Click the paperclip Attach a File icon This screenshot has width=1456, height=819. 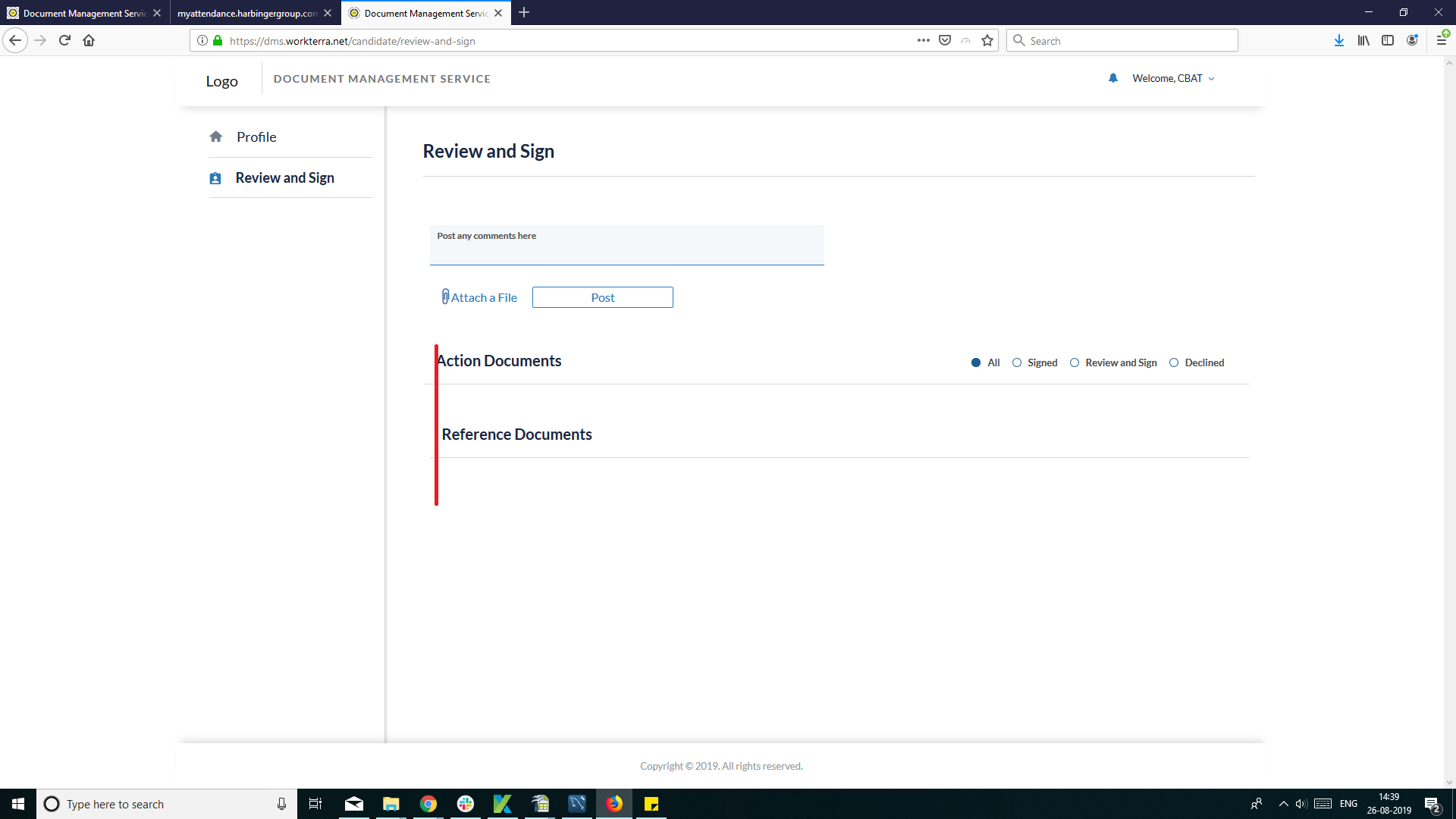click(x=445, y=297)
